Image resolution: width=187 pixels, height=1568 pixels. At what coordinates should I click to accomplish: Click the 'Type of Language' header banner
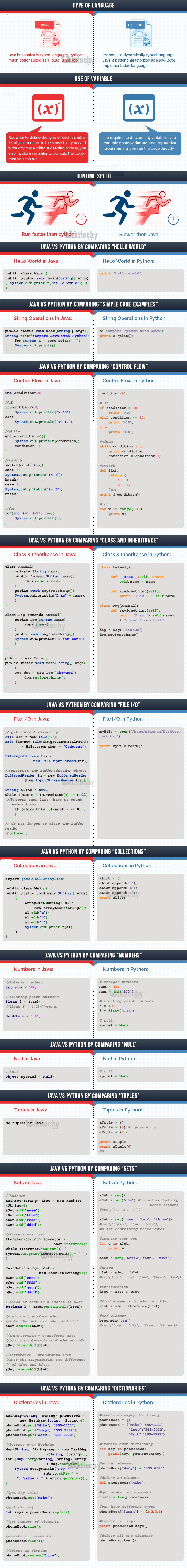[x=93, y=5]
